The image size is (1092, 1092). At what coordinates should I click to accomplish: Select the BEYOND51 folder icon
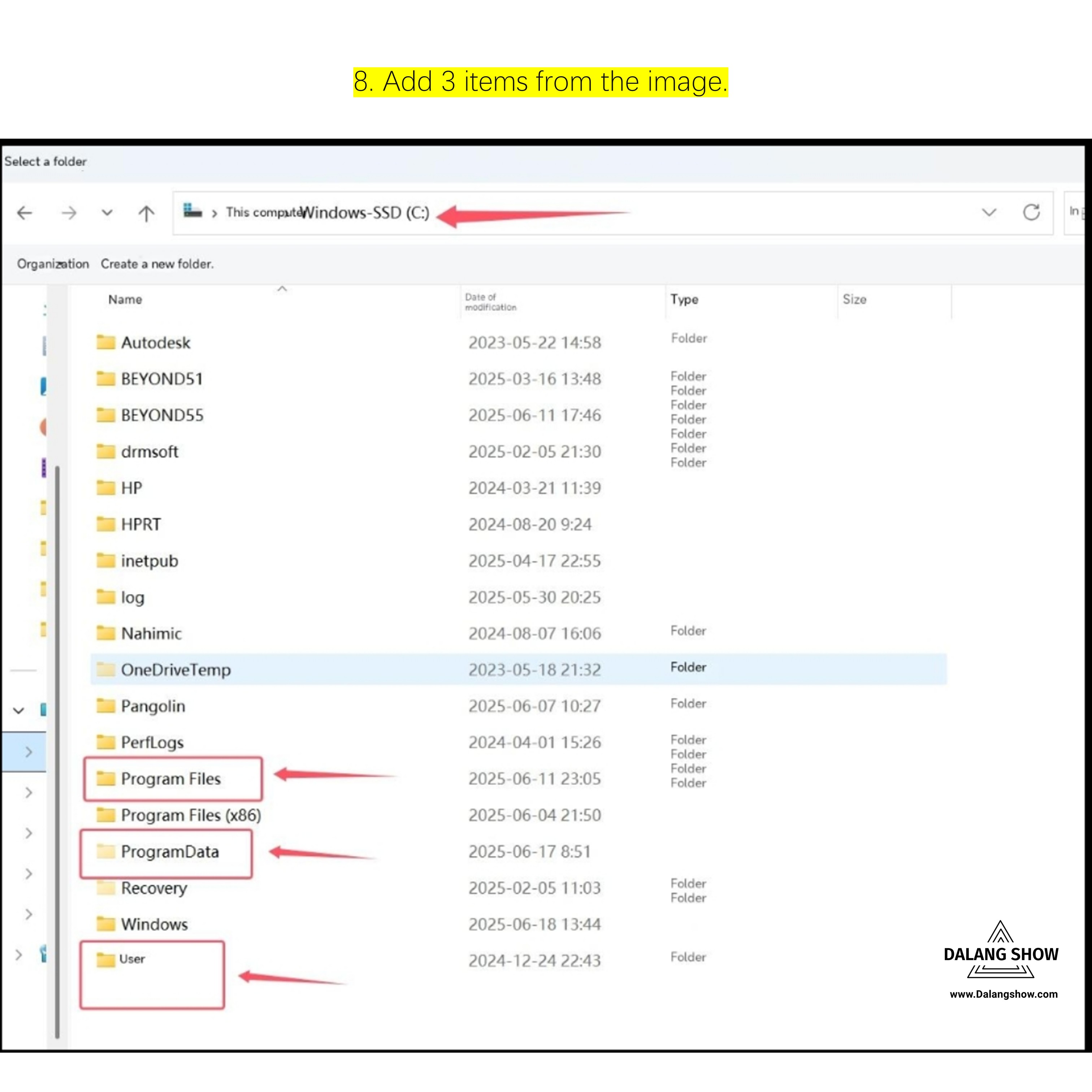[106, 378]
